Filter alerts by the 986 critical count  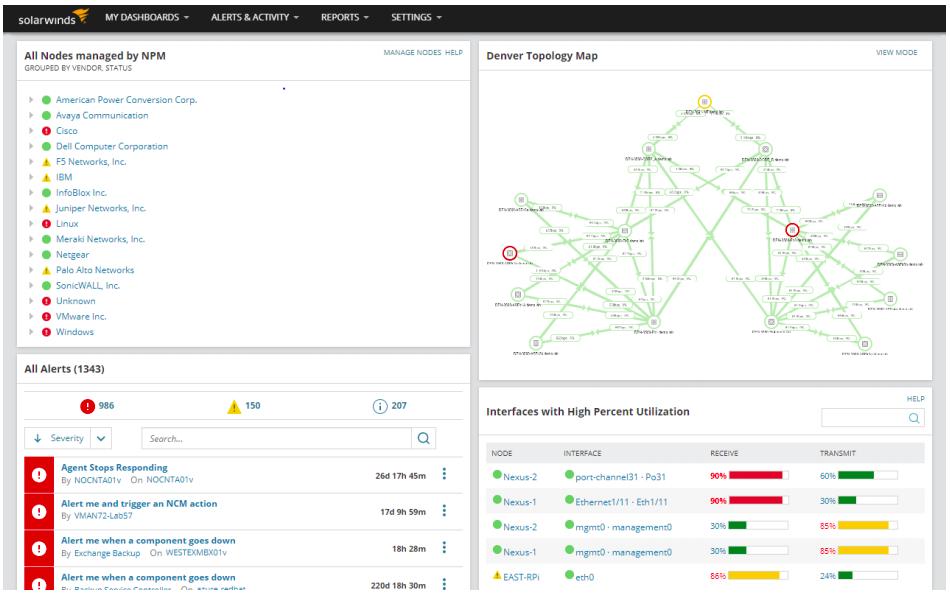pos(97,406)
